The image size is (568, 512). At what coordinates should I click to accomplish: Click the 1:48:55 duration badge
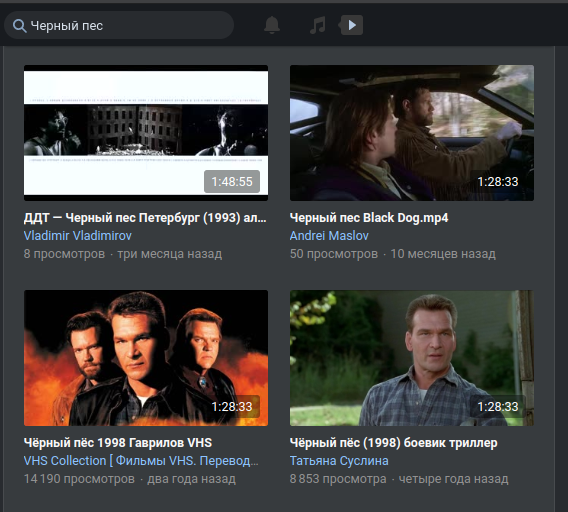click(232, 182)
